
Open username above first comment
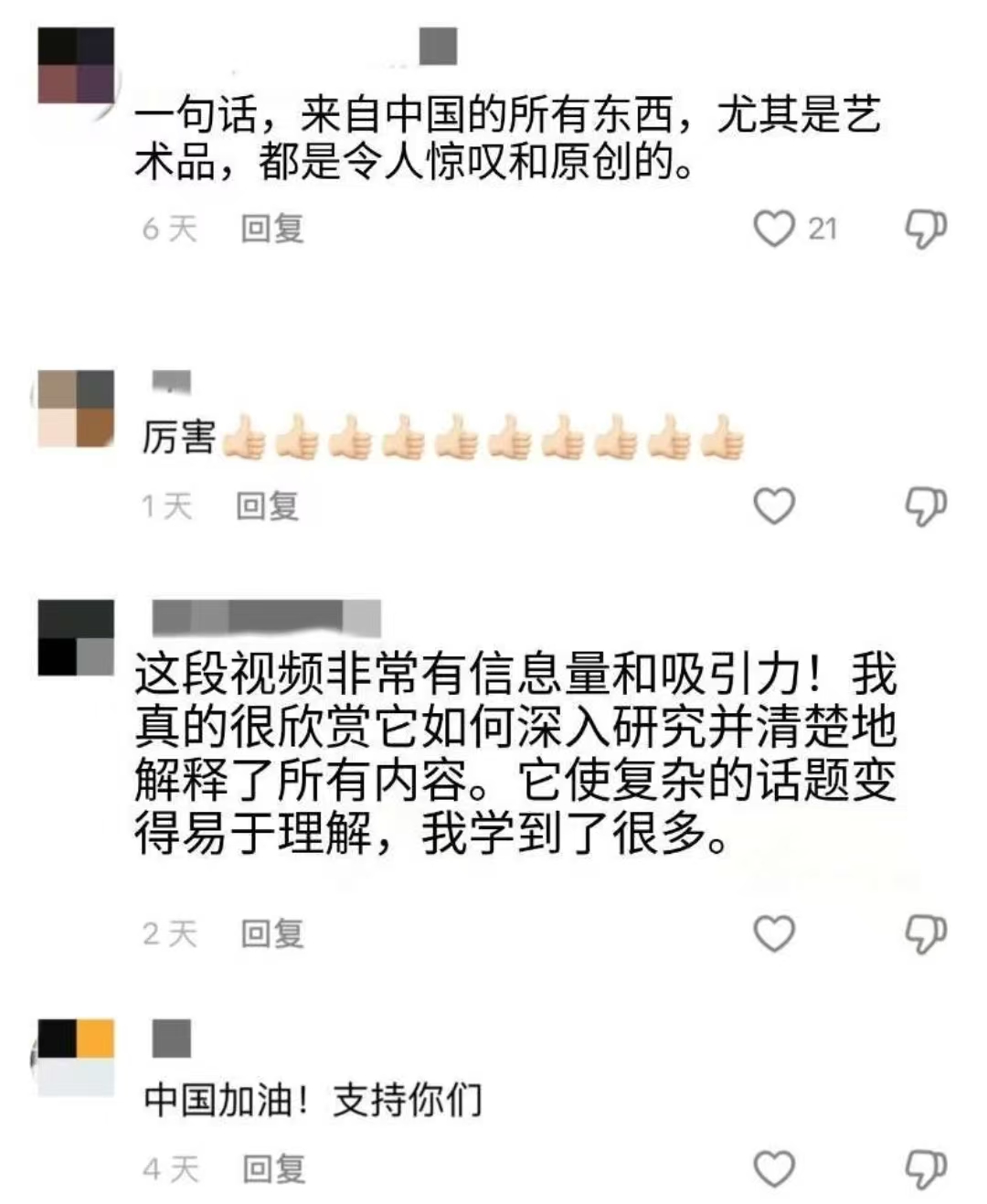point(438,47)
